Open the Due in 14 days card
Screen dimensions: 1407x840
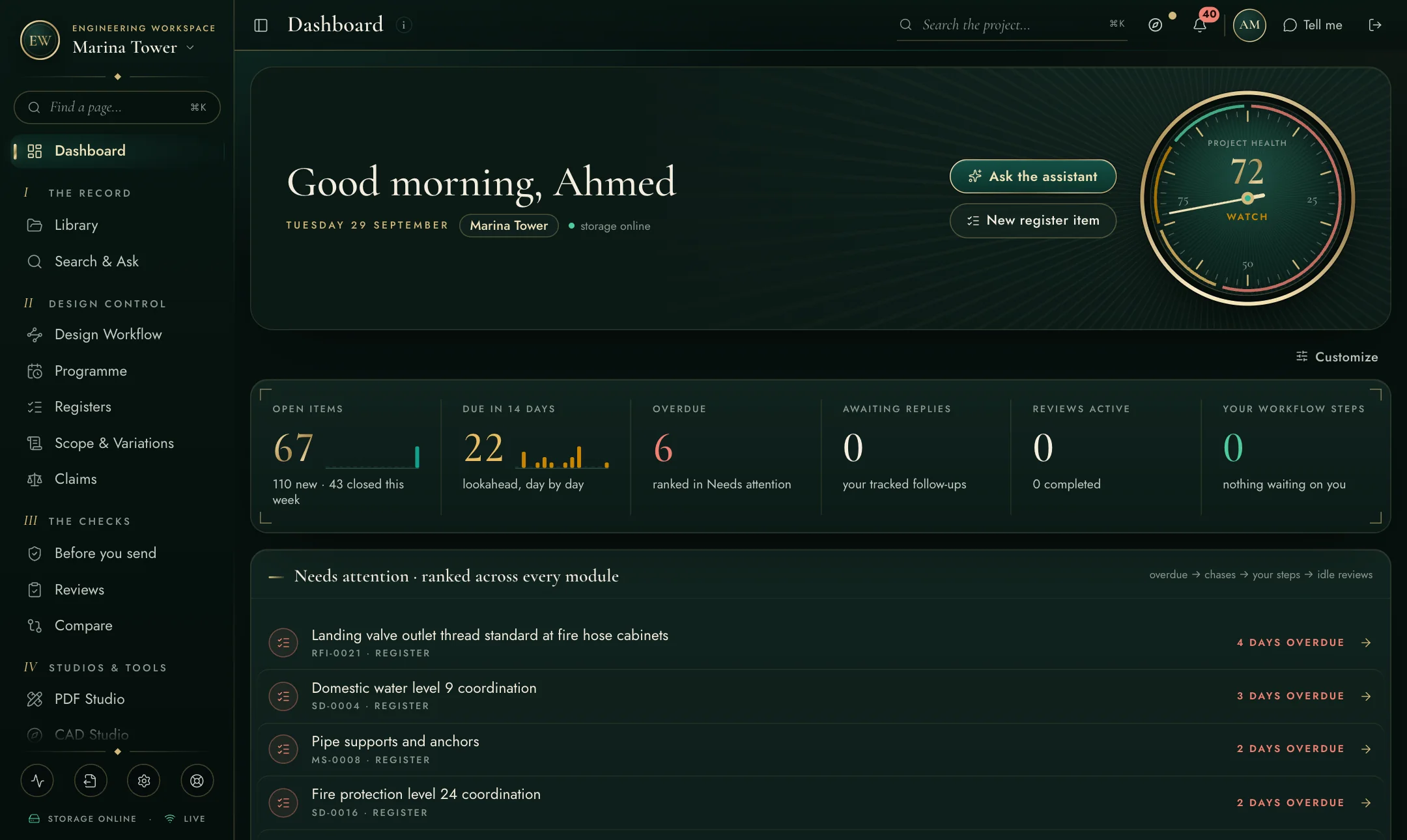tap(536, 456)
